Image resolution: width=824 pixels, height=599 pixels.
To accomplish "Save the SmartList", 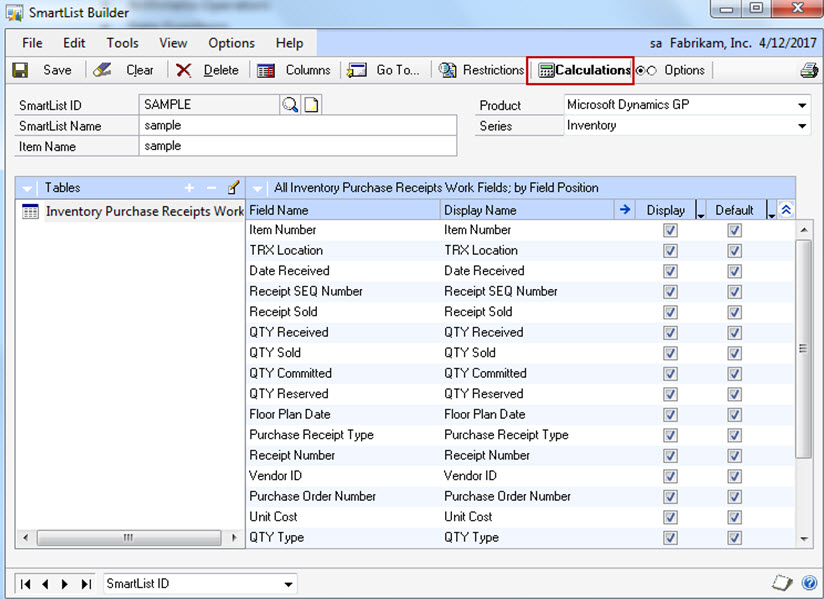I will coord(48,70).
